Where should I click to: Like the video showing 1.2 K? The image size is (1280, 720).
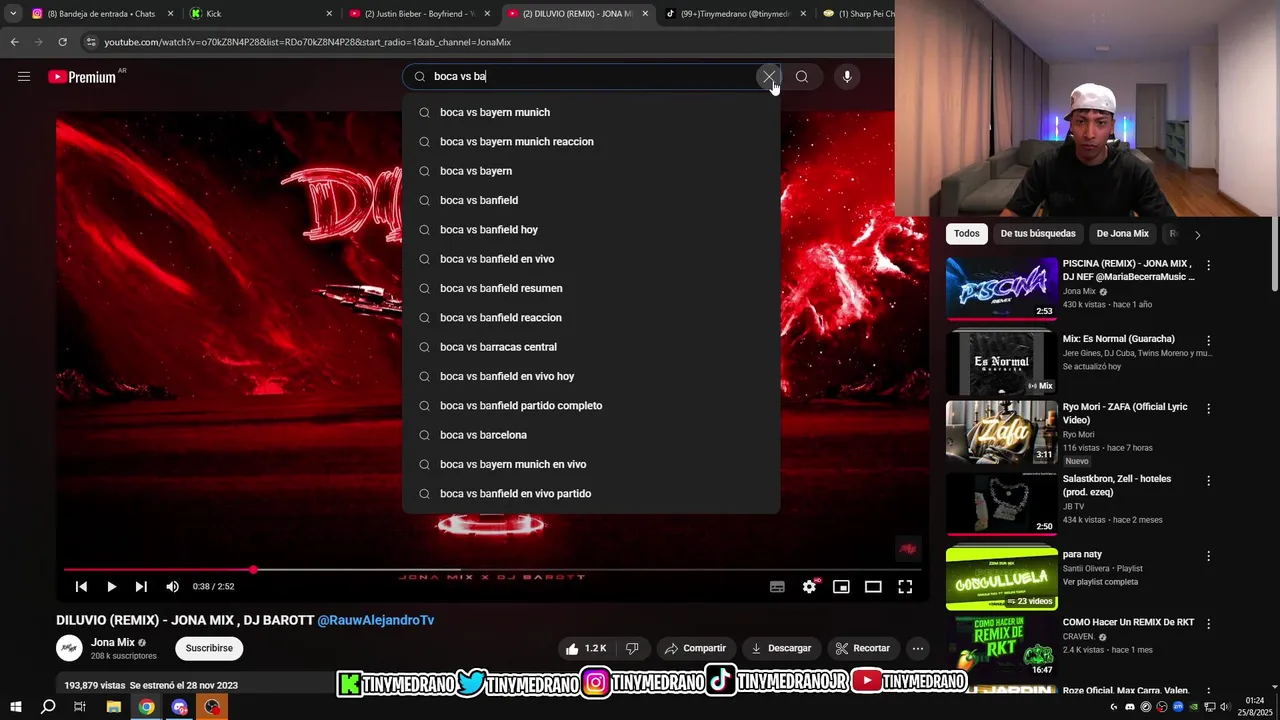(586, 648)
